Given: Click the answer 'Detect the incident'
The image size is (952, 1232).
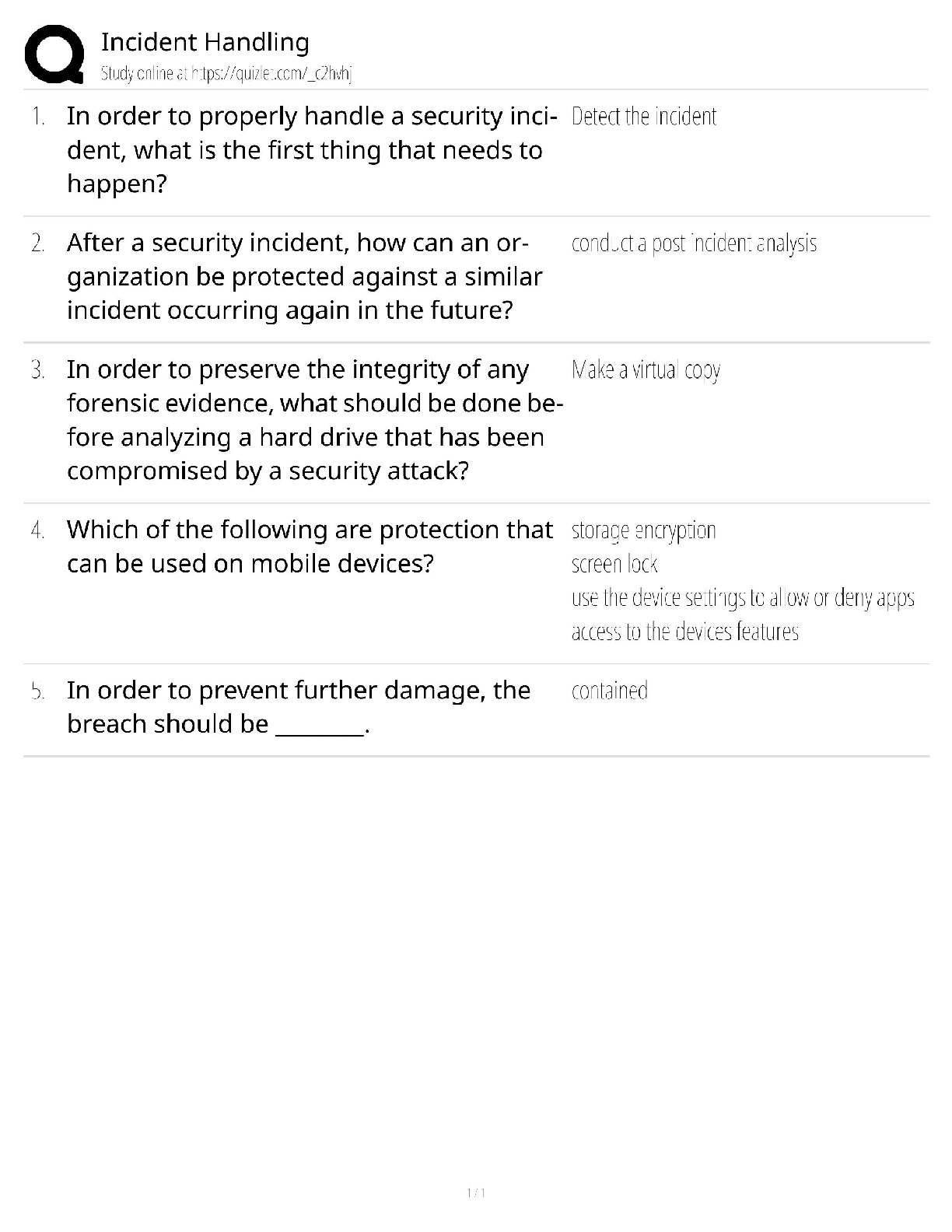Looking at the screenshot, I should [x=643, y=117].
